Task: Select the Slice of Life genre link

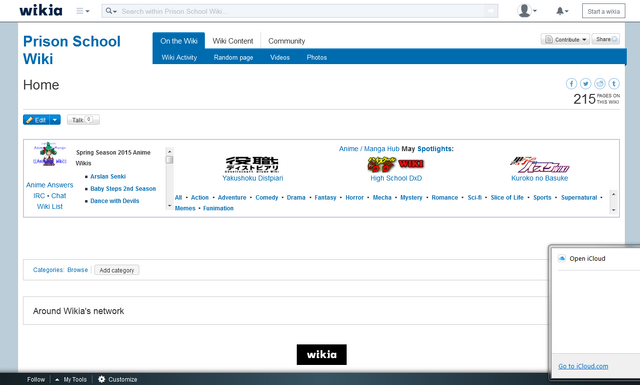Action: tap(507, 198)
